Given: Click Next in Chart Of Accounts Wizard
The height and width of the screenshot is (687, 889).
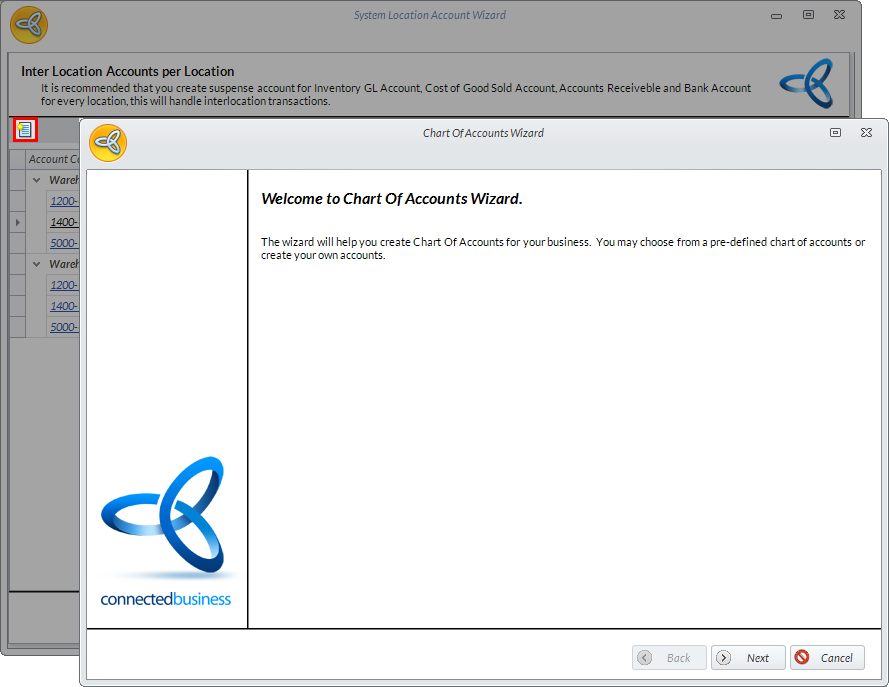Looking at the screenshot, I should [x=748, y=658].
